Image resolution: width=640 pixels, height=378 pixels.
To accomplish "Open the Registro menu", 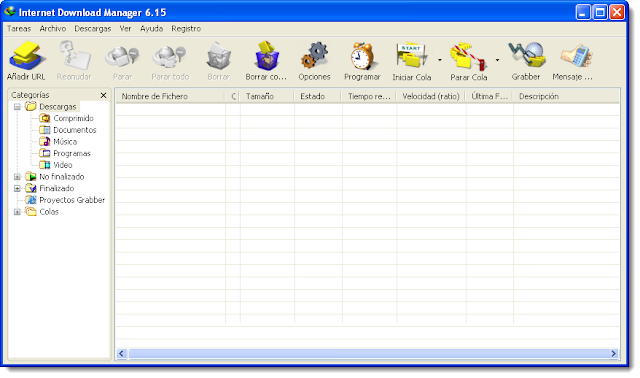I will click(186, 29).
